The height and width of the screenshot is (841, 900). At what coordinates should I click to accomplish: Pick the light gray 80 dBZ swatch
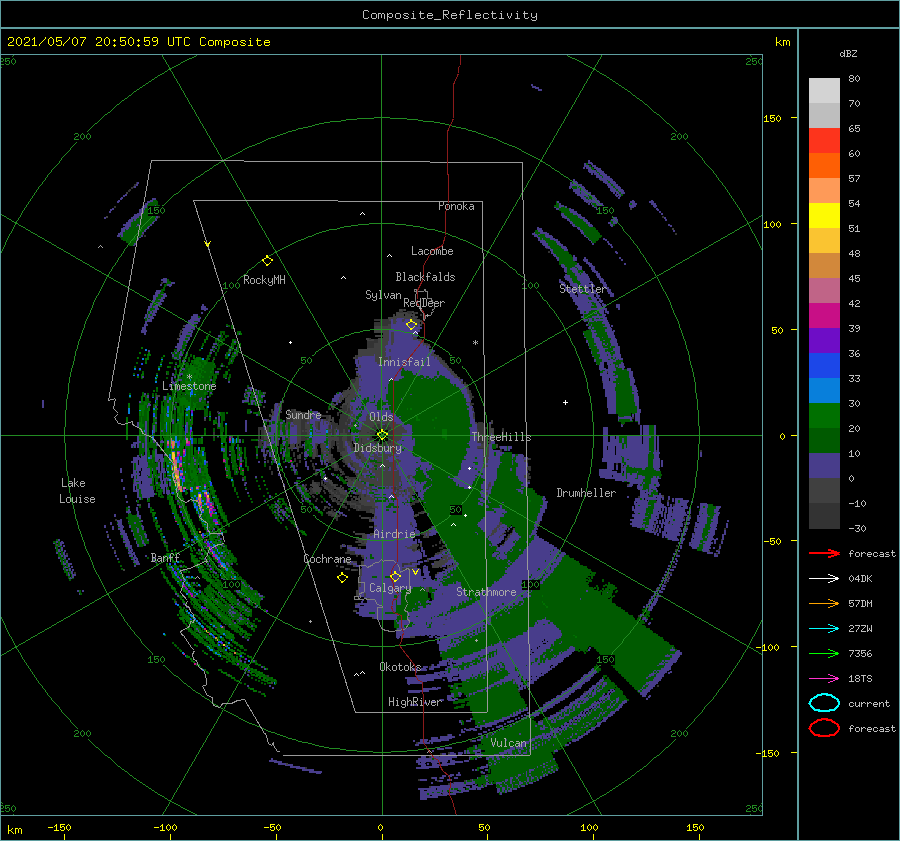824,91
